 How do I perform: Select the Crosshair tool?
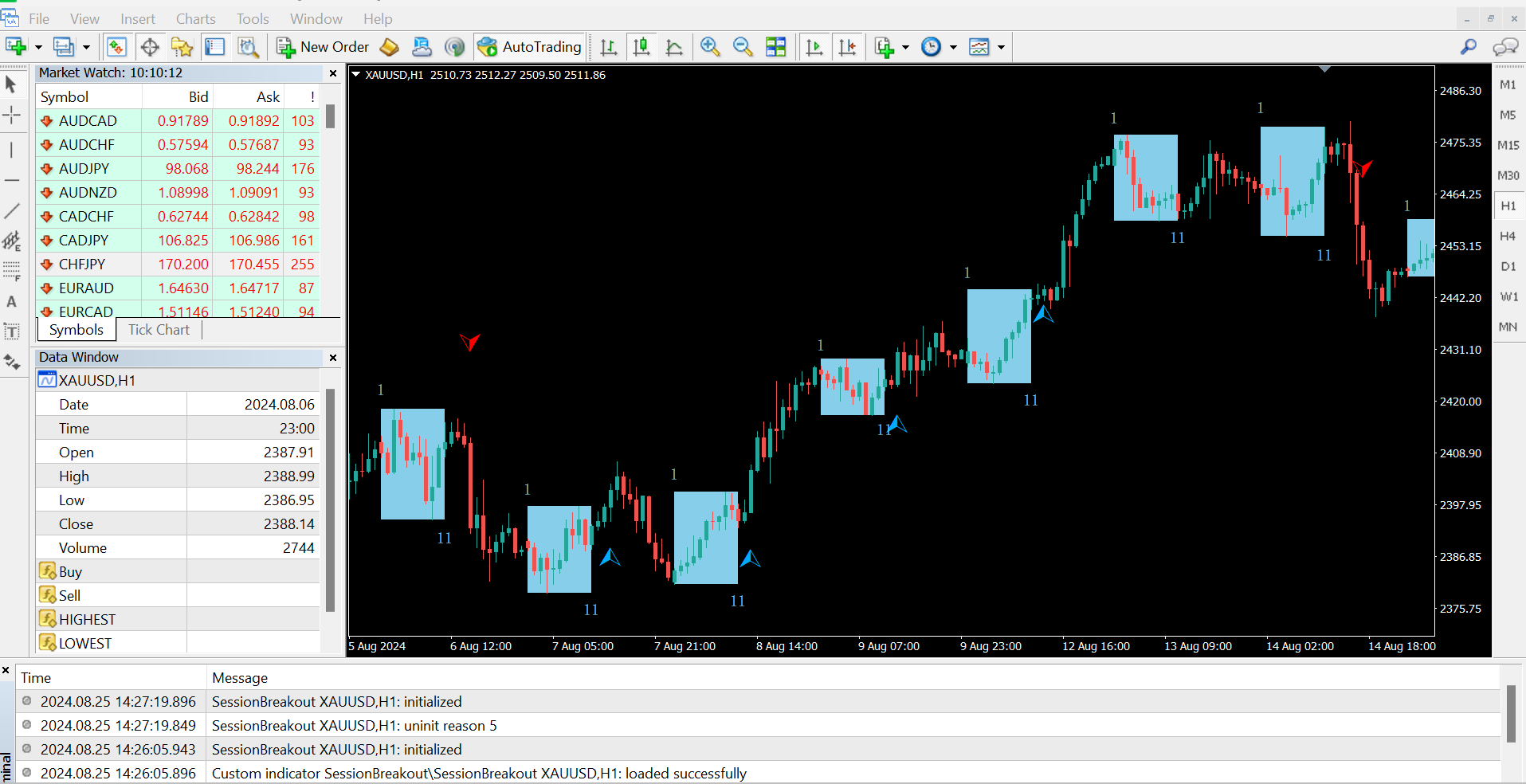[x=11, y=116]
